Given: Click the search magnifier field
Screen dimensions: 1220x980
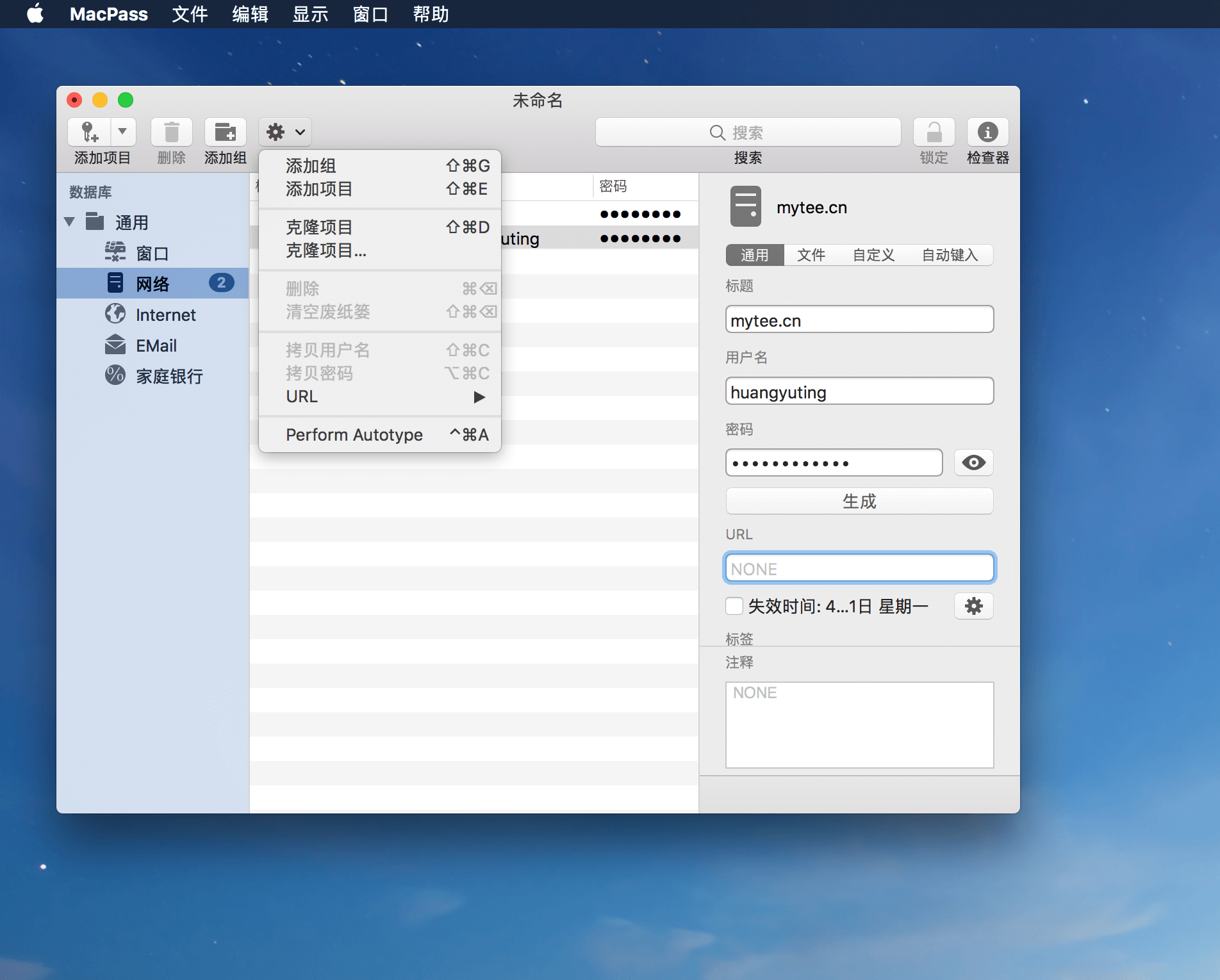Looking at the screenshot, I should 748,132.
